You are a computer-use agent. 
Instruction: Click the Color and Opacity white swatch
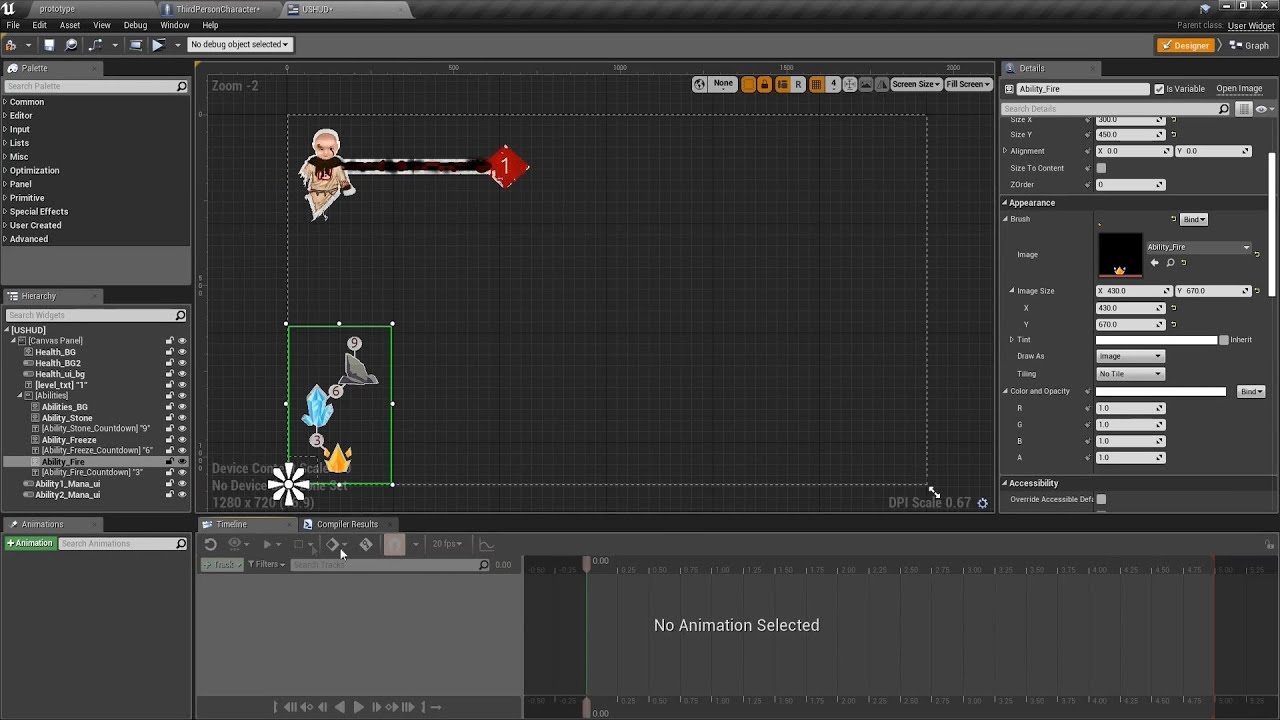(1161, 391)
